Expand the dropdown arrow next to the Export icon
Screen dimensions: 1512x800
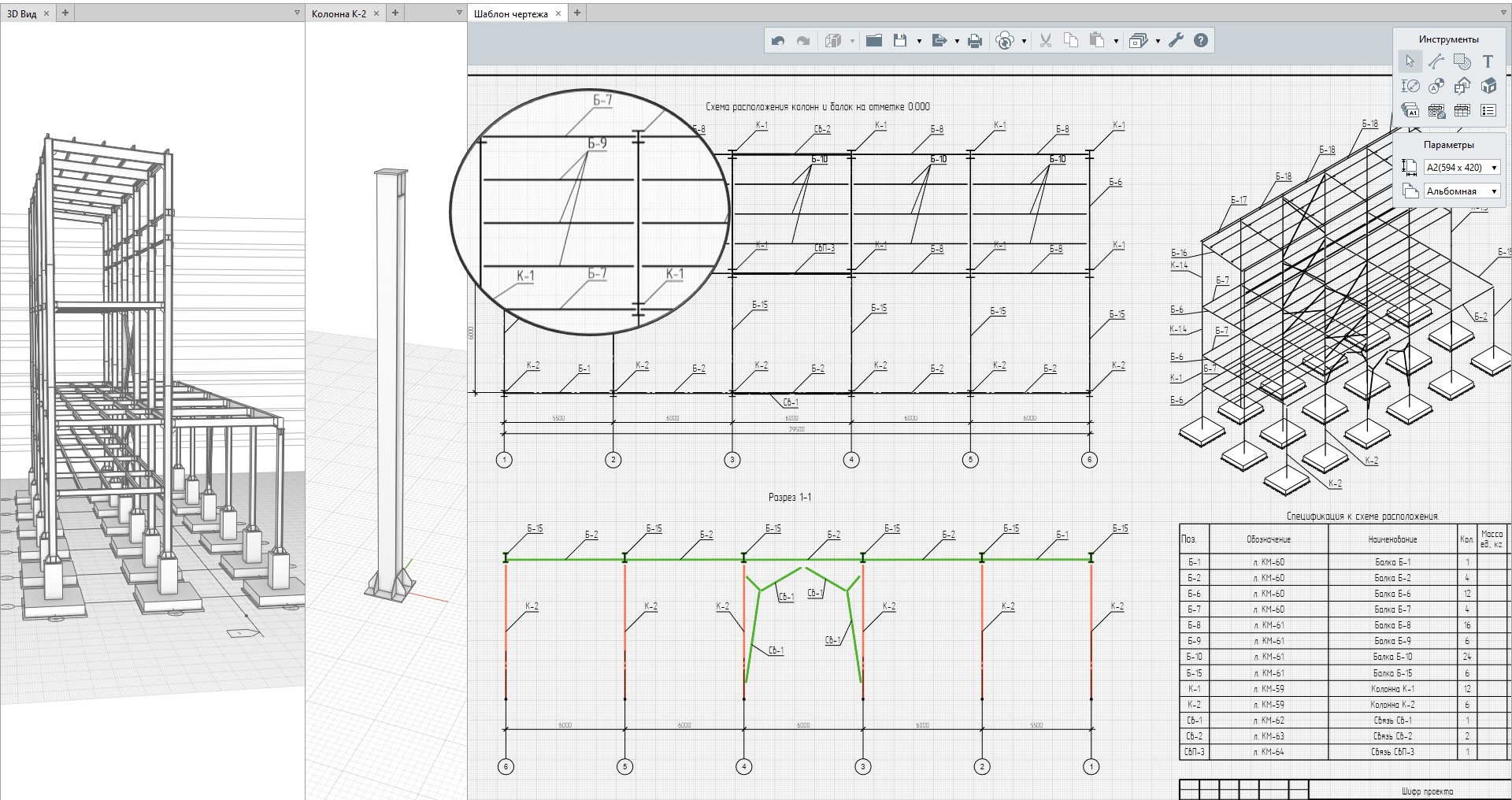(957, 41)
